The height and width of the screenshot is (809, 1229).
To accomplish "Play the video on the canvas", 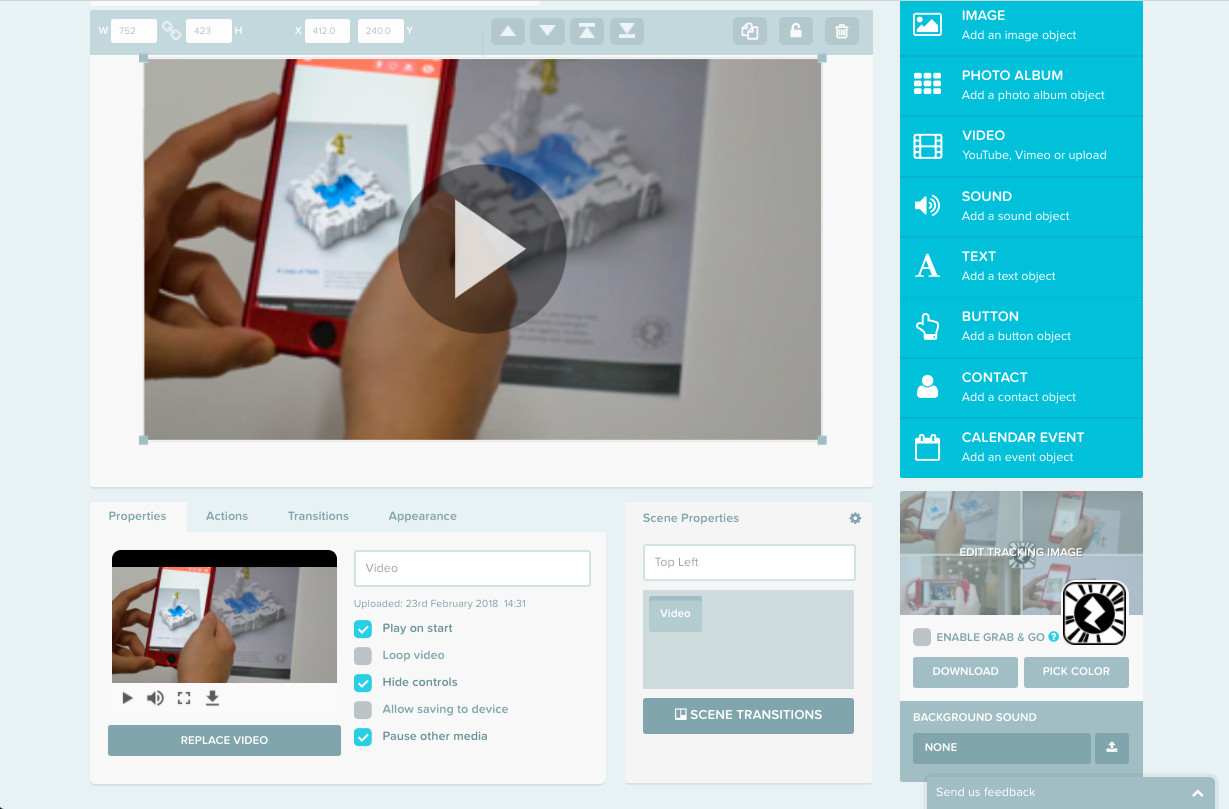I will point(482,249).
